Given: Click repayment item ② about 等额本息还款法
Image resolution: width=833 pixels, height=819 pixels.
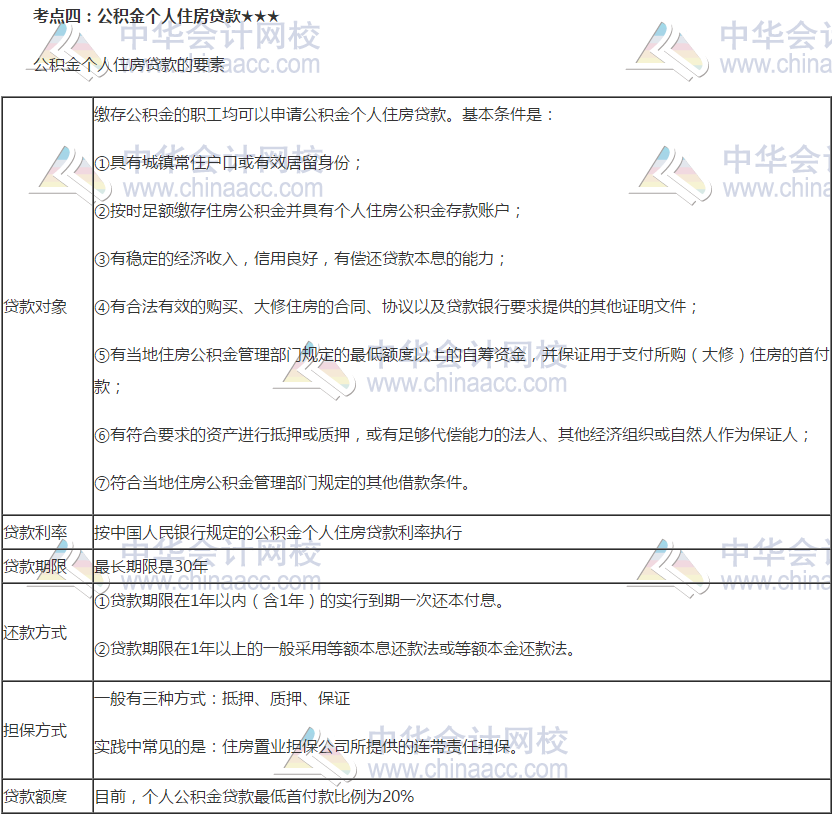Looking at the screenshot, I should (x=335, y=649).
